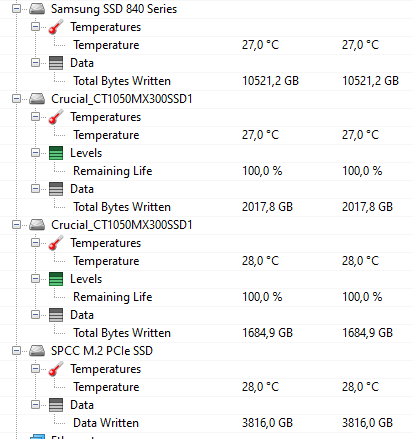This screenshot has height=439, width=413.
Task: Select Remaining Life row of the Crucial with 1684,9 GB written
Action: (x=206, y=297)
